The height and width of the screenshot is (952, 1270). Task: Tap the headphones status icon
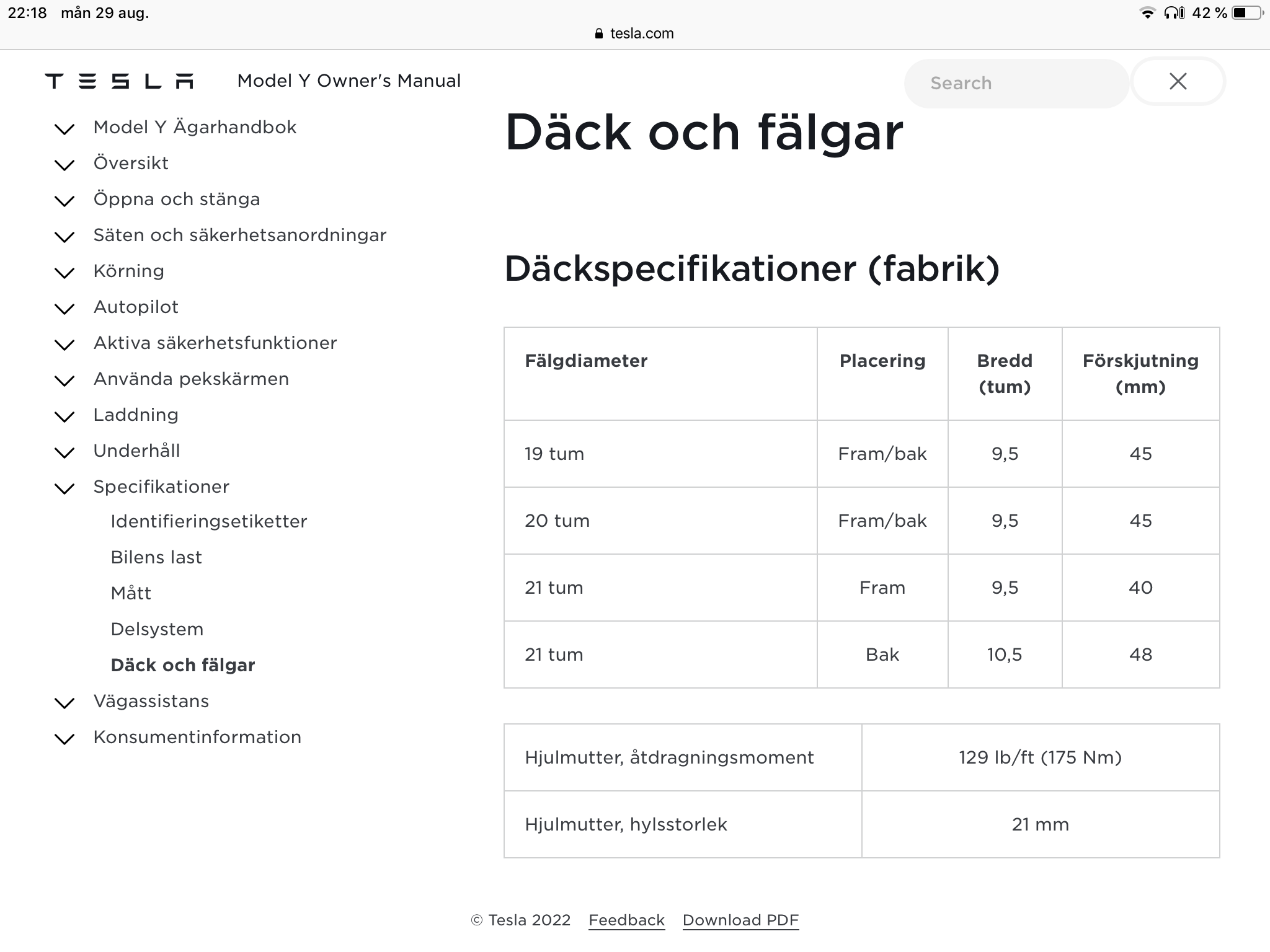[1174, 13]
